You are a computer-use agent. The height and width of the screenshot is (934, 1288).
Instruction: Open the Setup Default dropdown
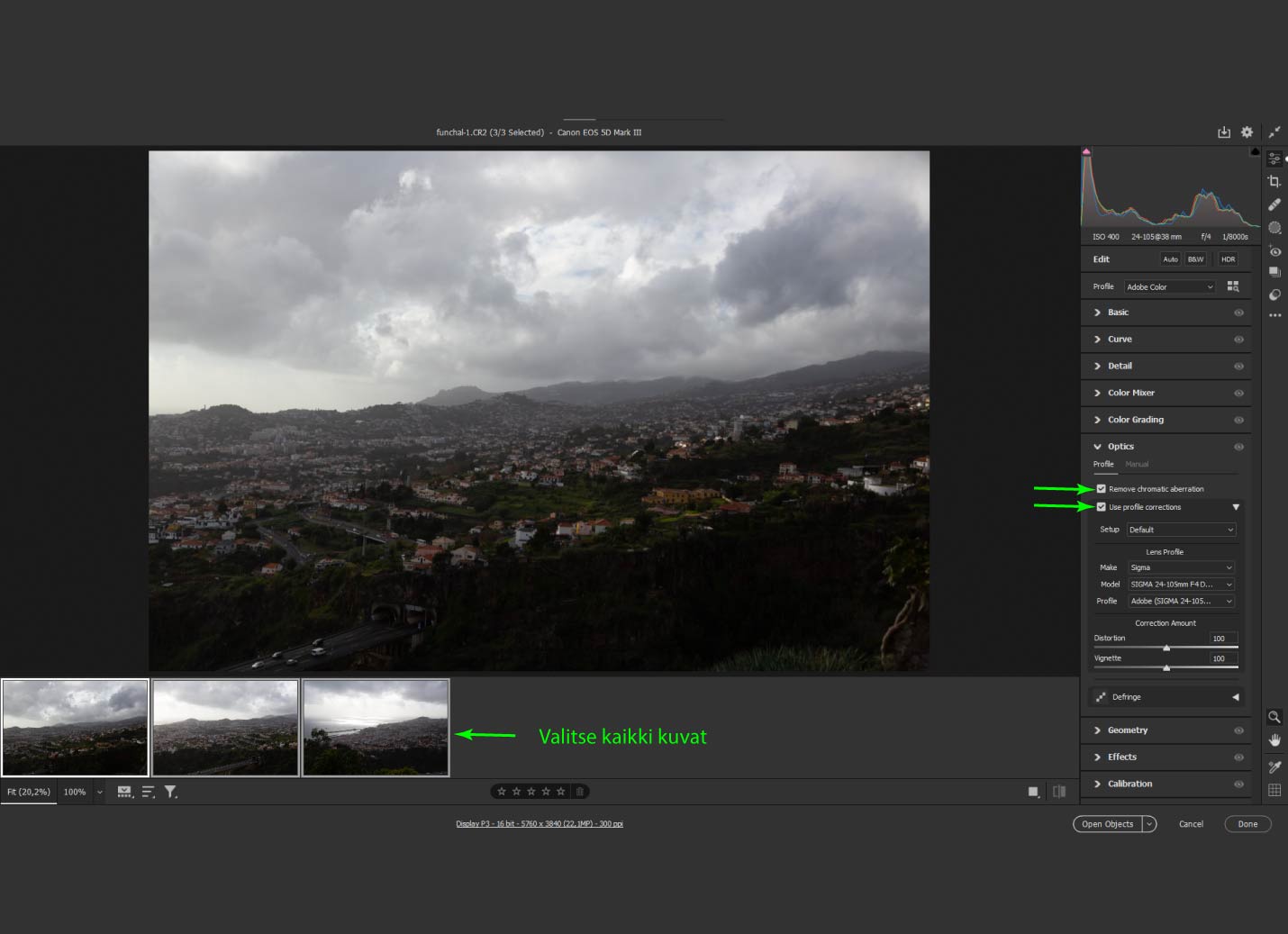pos(1181,530)
